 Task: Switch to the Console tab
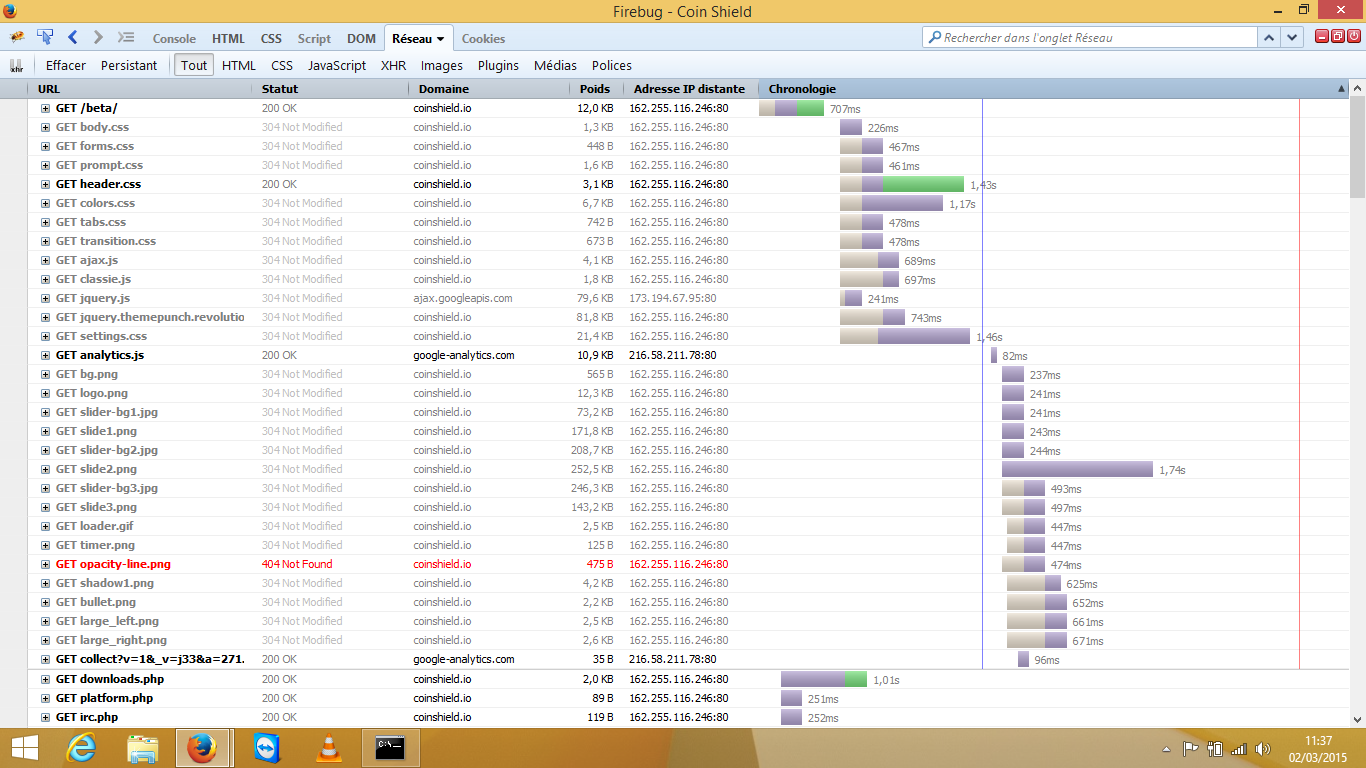(174, 39)
